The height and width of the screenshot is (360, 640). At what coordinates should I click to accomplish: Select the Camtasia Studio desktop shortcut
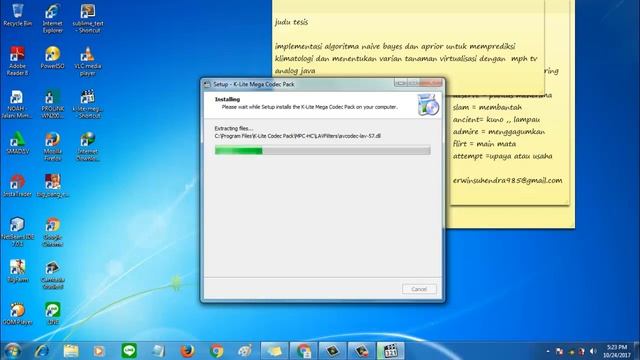pyautogui.click(x=53, y=275)
